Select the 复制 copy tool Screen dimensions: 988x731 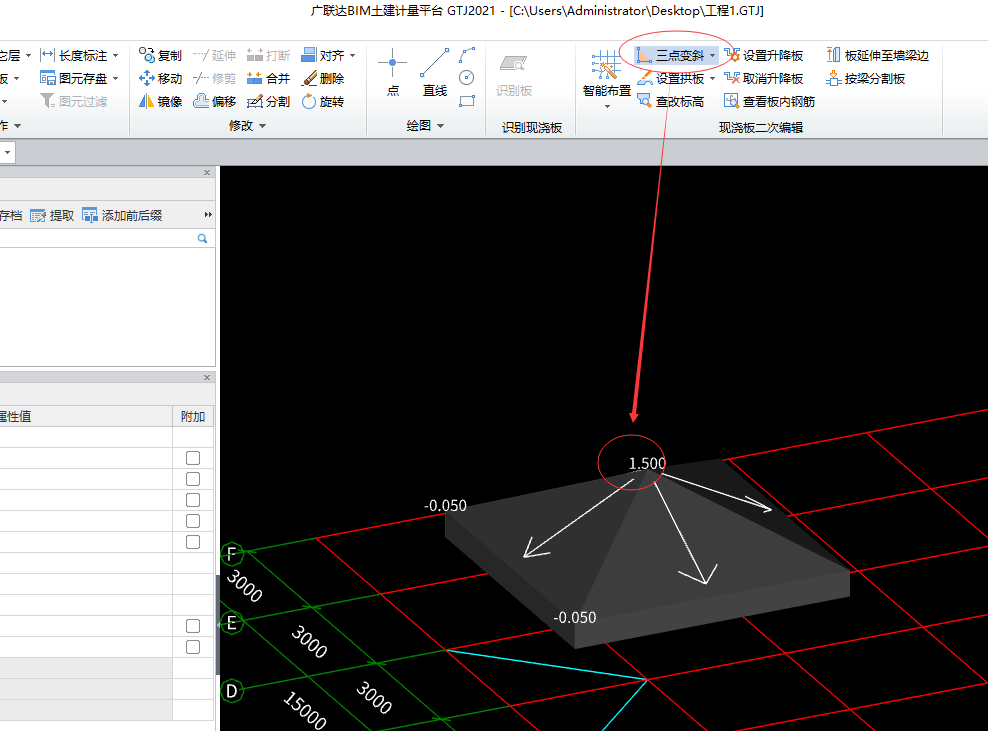point(160,55)
